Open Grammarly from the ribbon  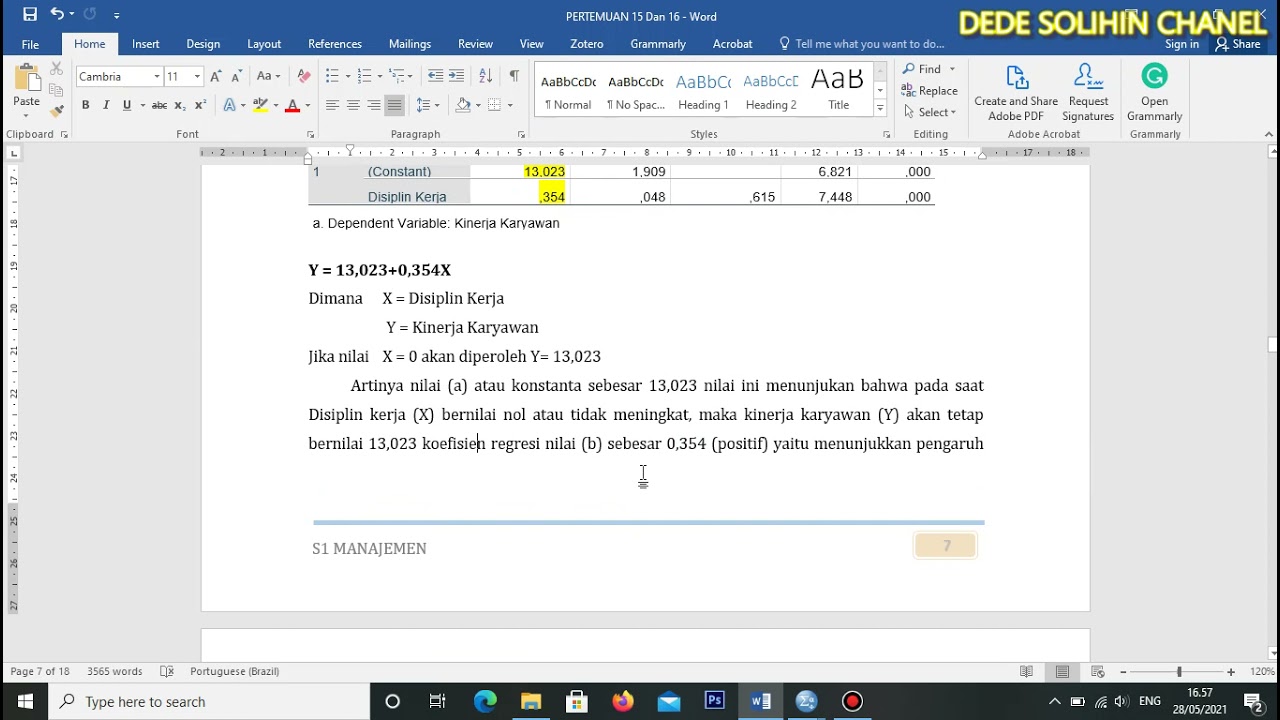click(1154, 93)
